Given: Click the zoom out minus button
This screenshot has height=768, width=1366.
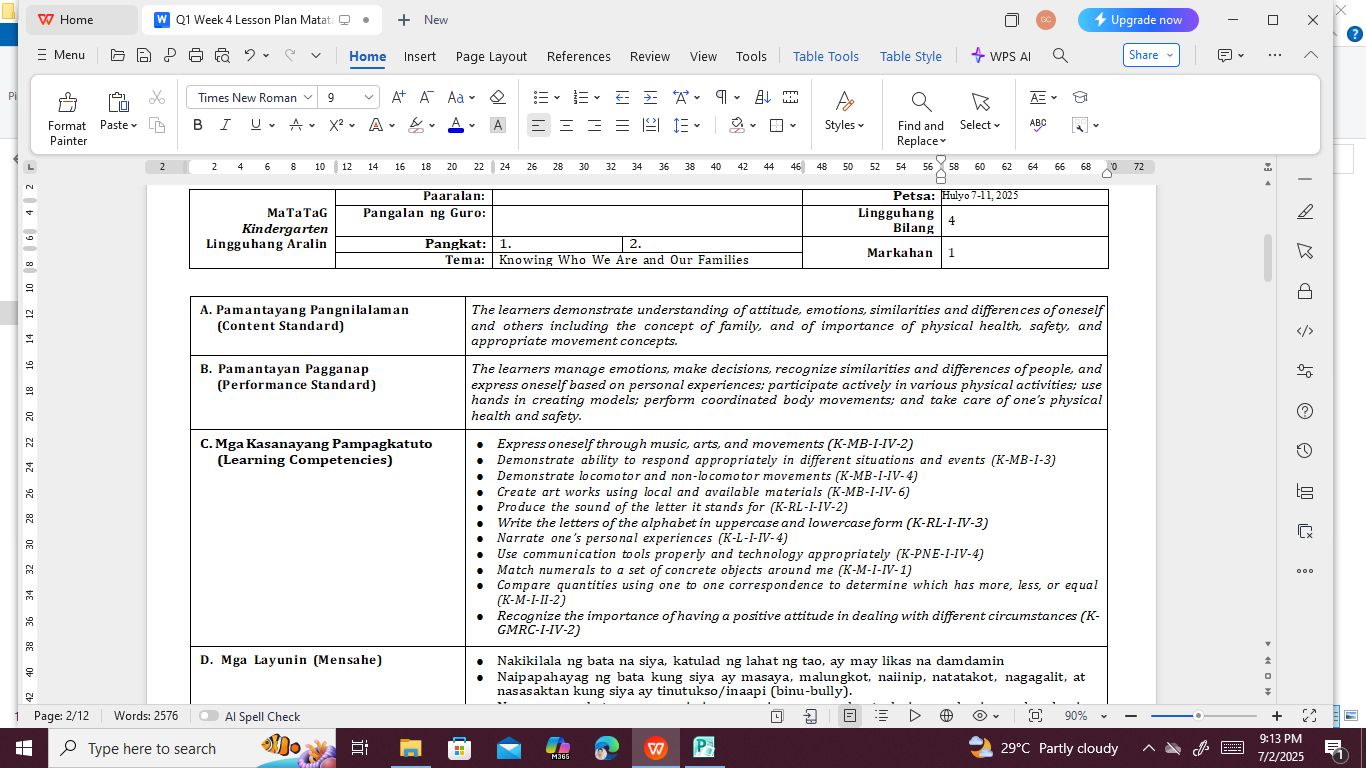Looking at the screenshot, I should coord(1131,716).
